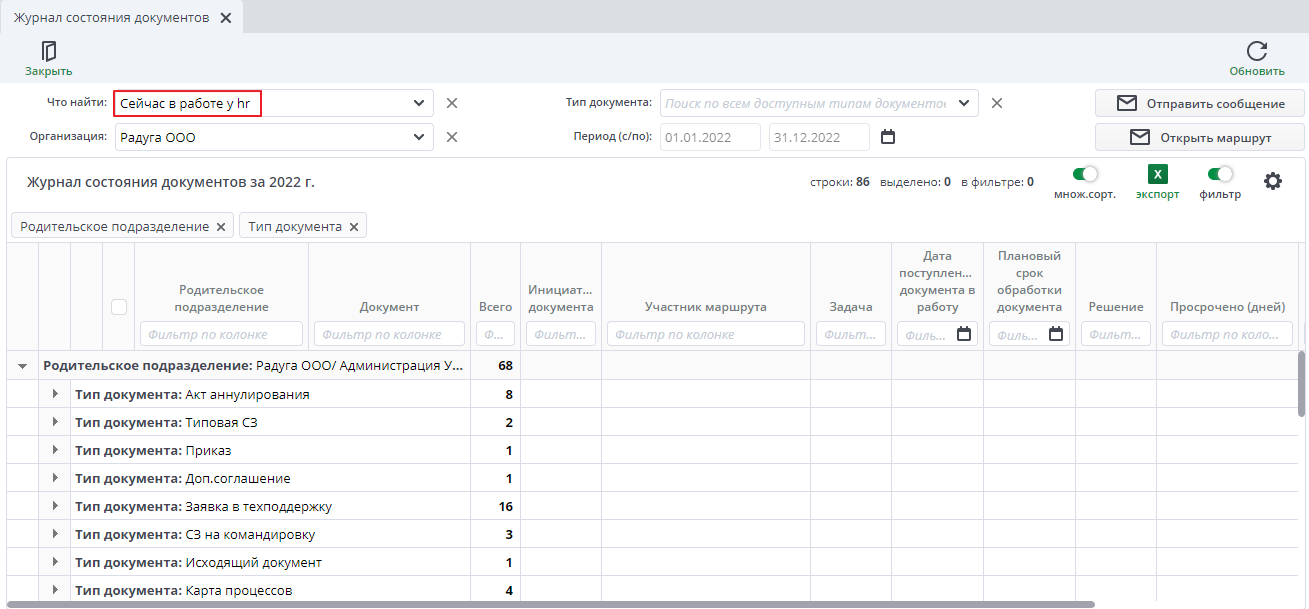Open the 'Тип документа' dropdown
The height and width of the screenshot is (609, 1309).
tap(963, 103)
